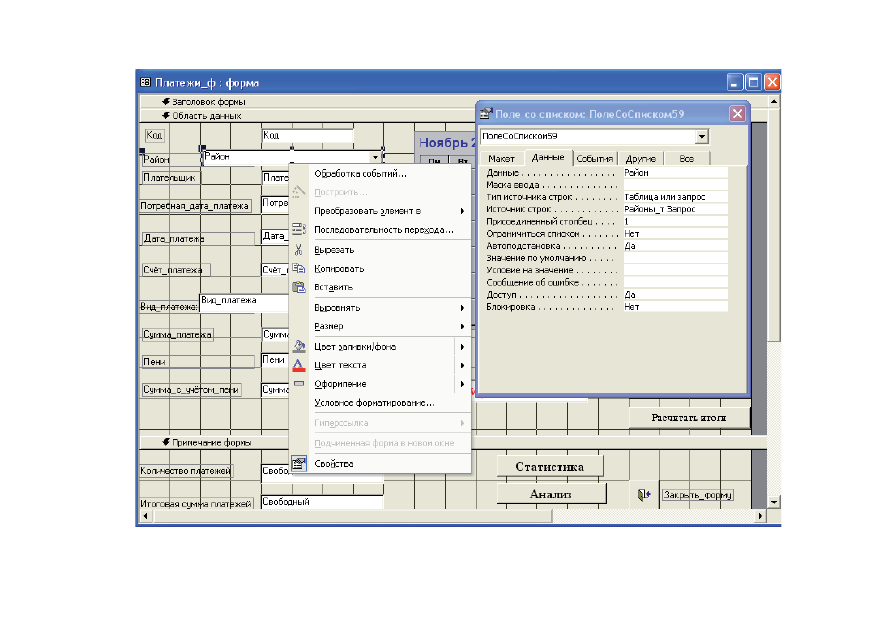Select the Плательщик label control
The height and width of the screenshot is (629, 893).
pyautogui.click(x=170, y=178)
